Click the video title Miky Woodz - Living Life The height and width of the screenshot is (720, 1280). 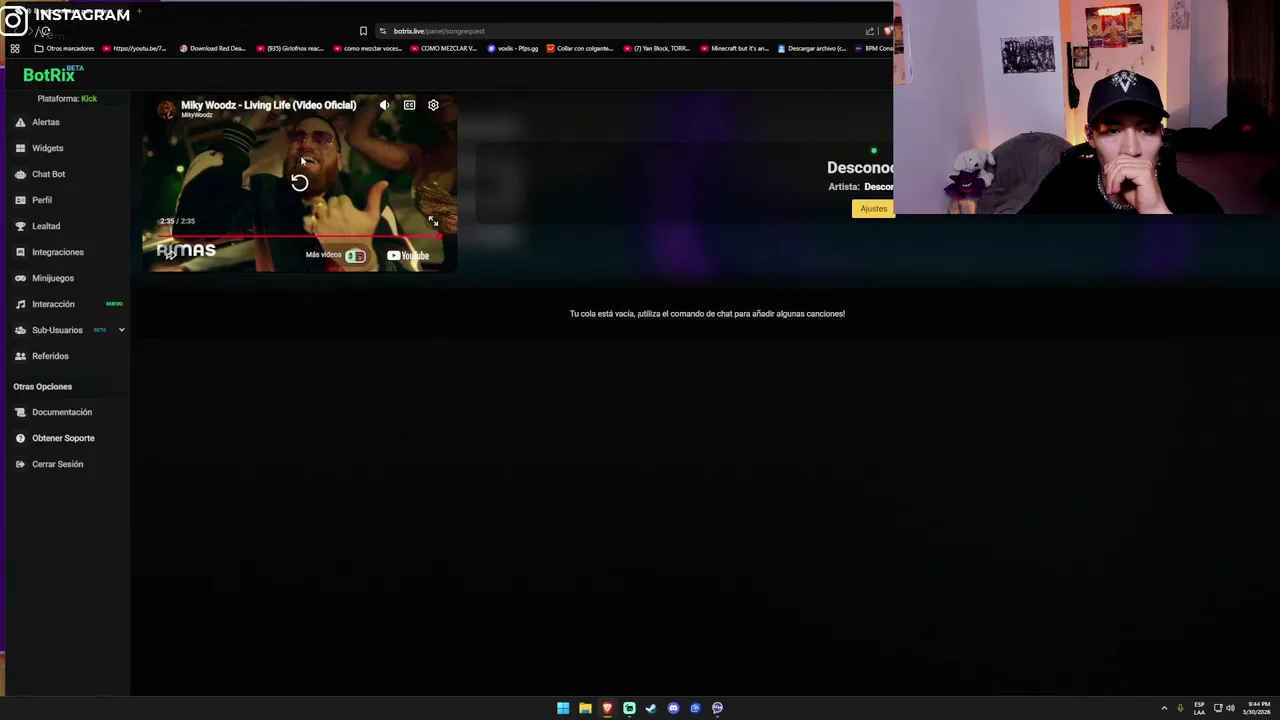(268, 105)
